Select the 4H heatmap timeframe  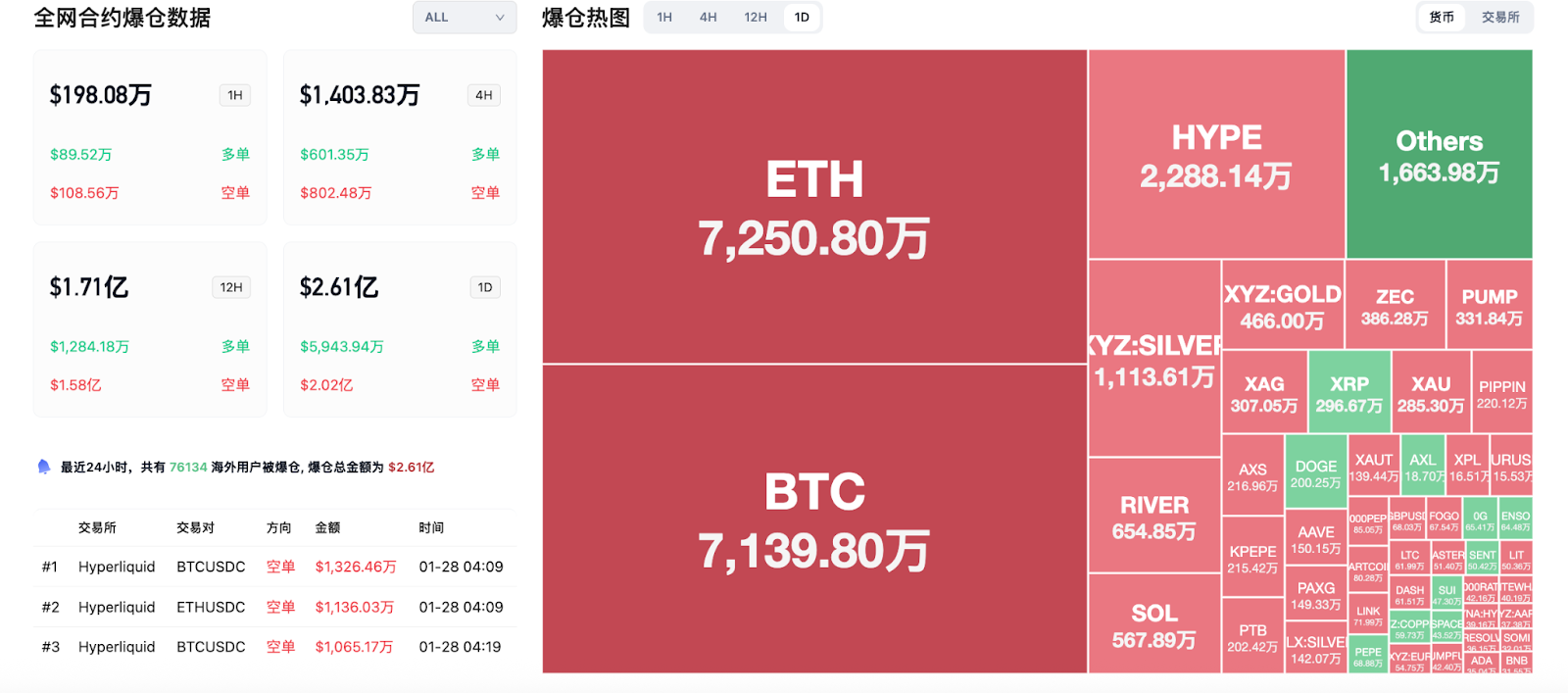[708, 17]
